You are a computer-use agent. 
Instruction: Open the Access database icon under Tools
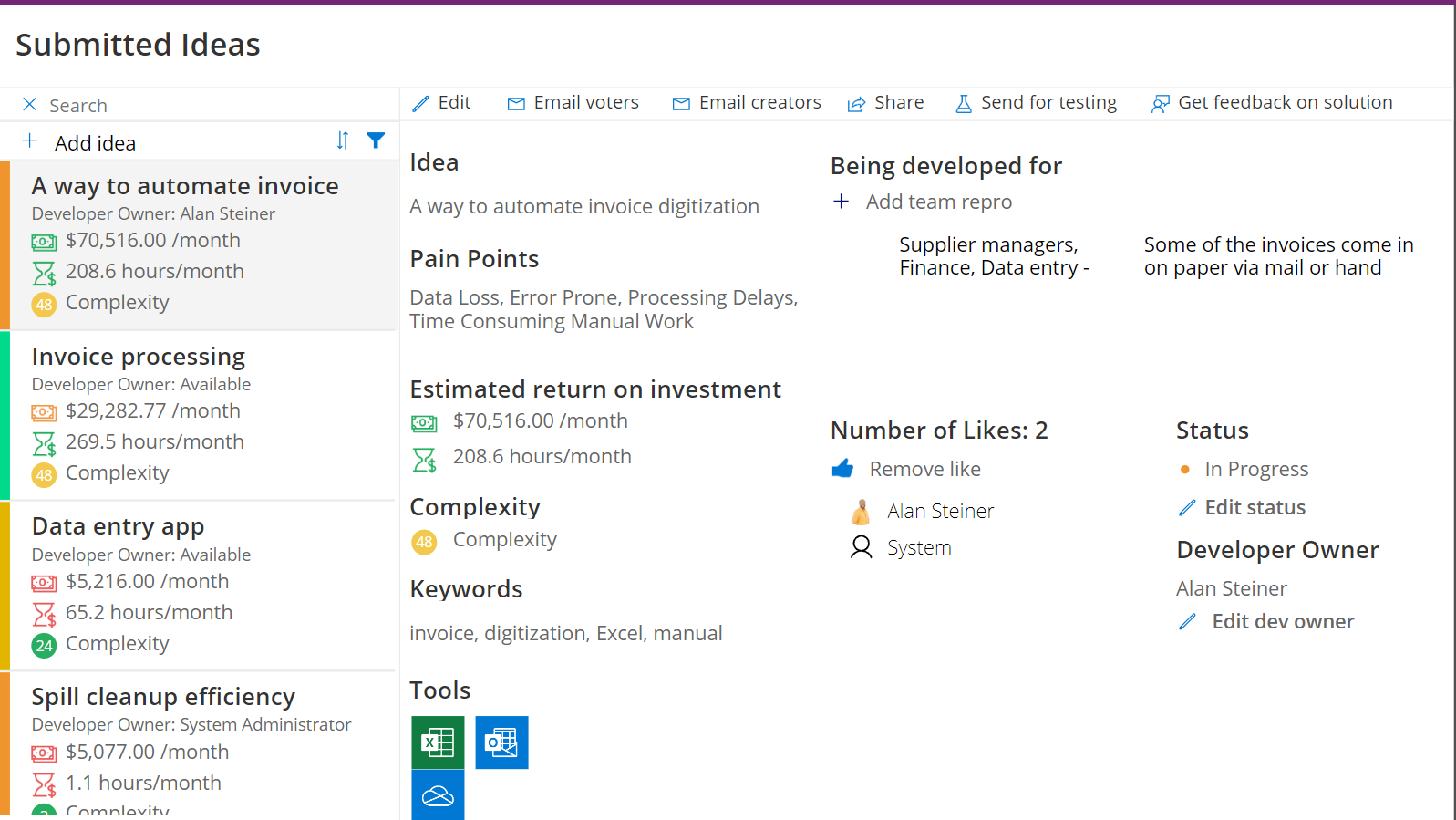tap(501, 742)
